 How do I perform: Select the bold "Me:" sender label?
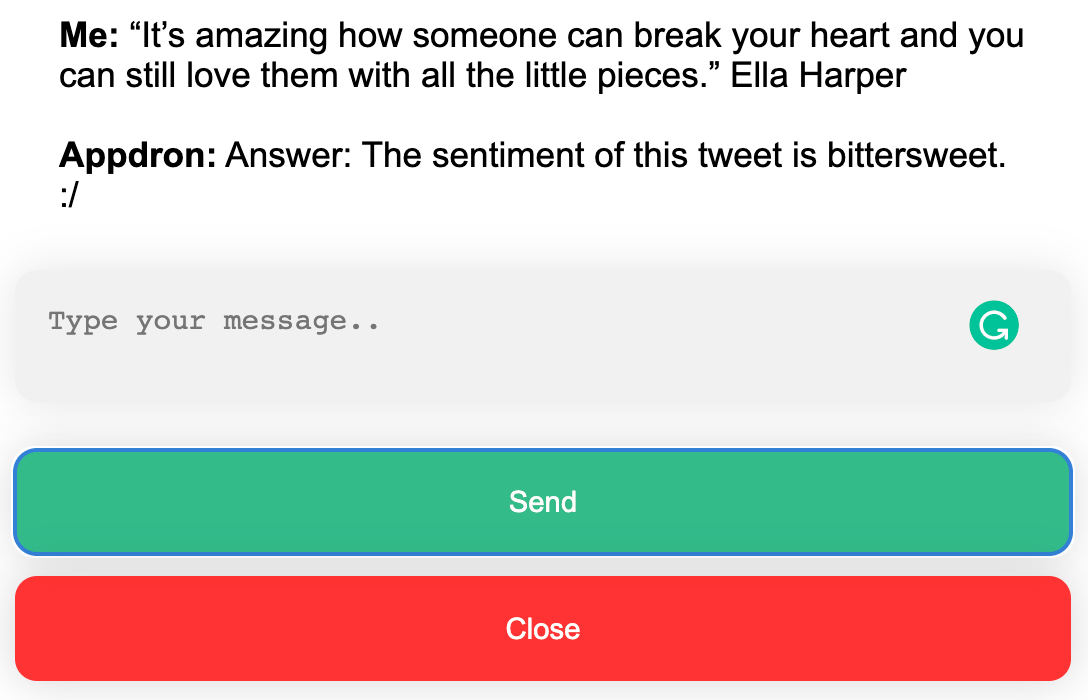pos(90,35)
